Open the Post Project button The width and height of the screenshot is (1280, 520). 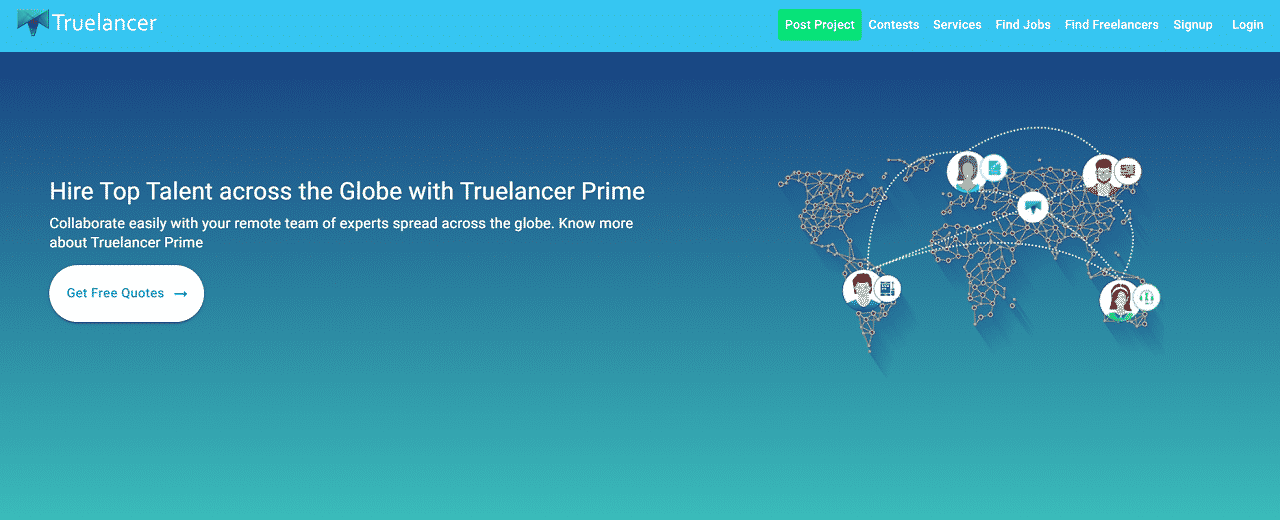tap(820, 25)
